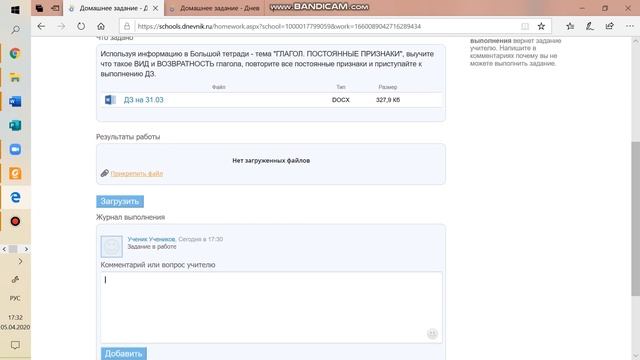The width and height of the screenshot is (640, 360).
Task: Add notes with the pen icon
Action: point(590,26)
